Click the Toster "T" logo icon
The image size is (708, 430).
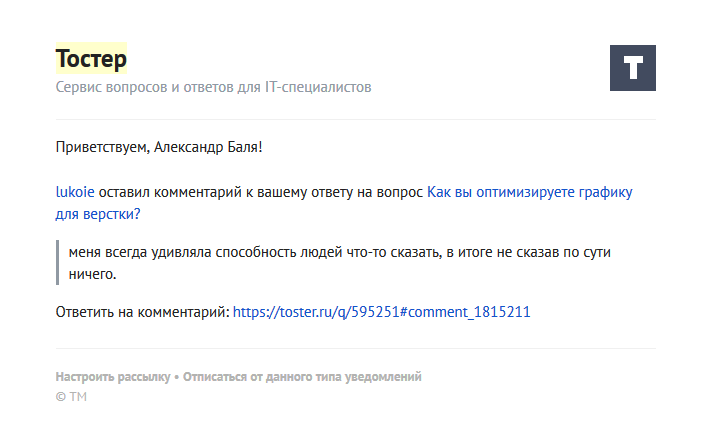pyautogui.click(x=632, y=68)
